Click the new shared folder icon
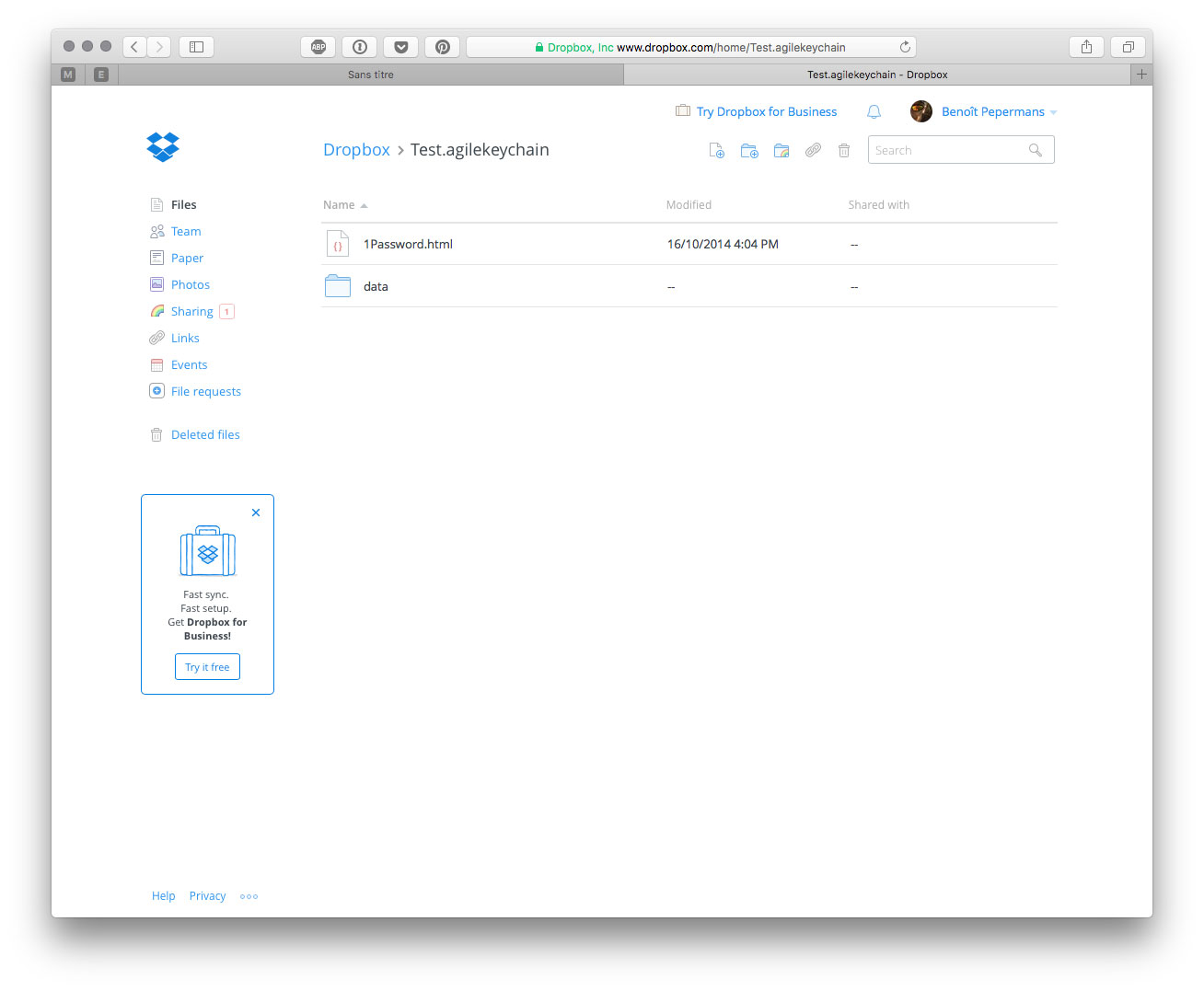 (781, 151)
